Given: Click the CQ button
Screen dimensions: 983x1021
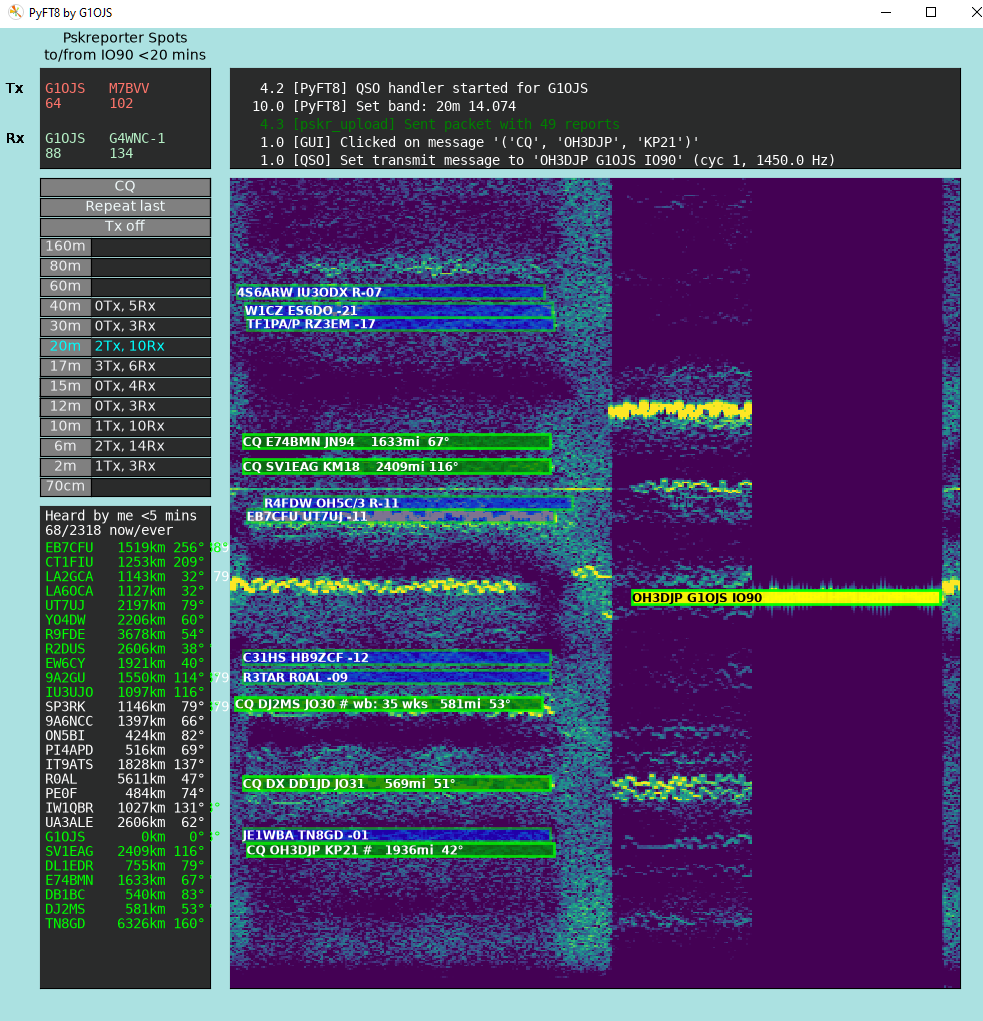Looking at the screenshot, I should 125,187.
